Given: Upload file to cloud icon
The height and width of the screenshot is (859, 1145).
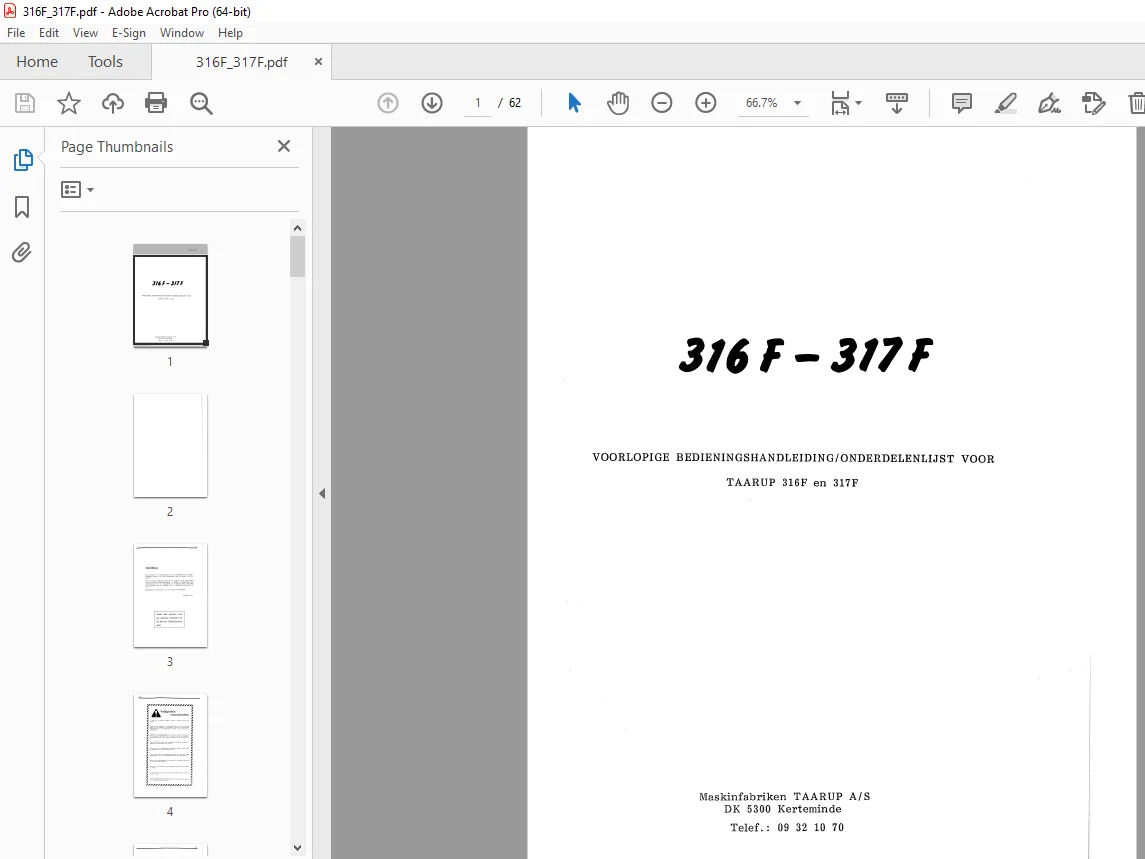Looking at the screenshot, I should tap(112, 103).
